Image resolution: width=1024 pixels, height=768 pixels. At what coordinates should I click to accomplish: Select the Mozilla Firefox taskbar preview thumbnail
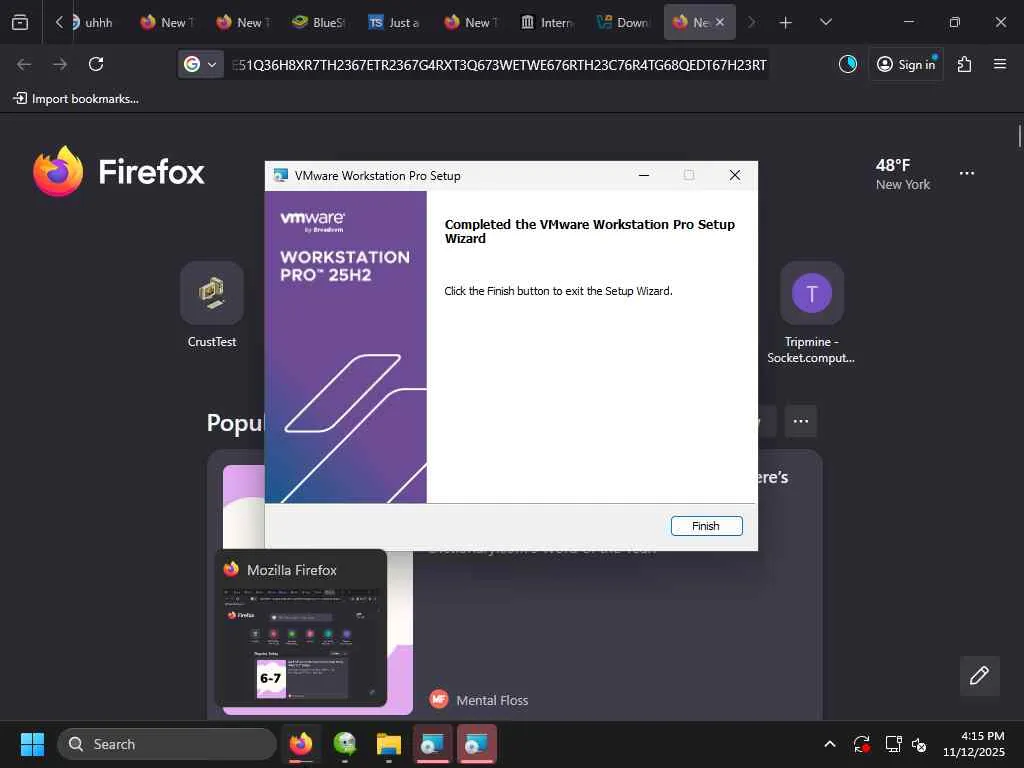[301, 629]
